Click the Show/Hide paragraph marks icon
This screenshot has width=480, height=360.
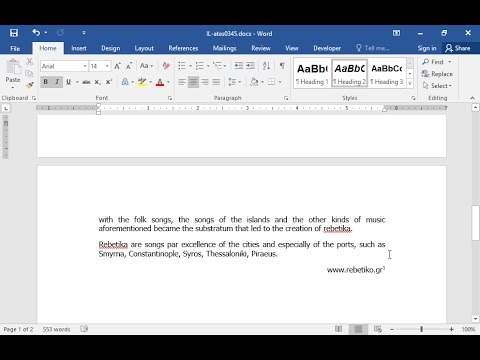(x=282, y=66)
